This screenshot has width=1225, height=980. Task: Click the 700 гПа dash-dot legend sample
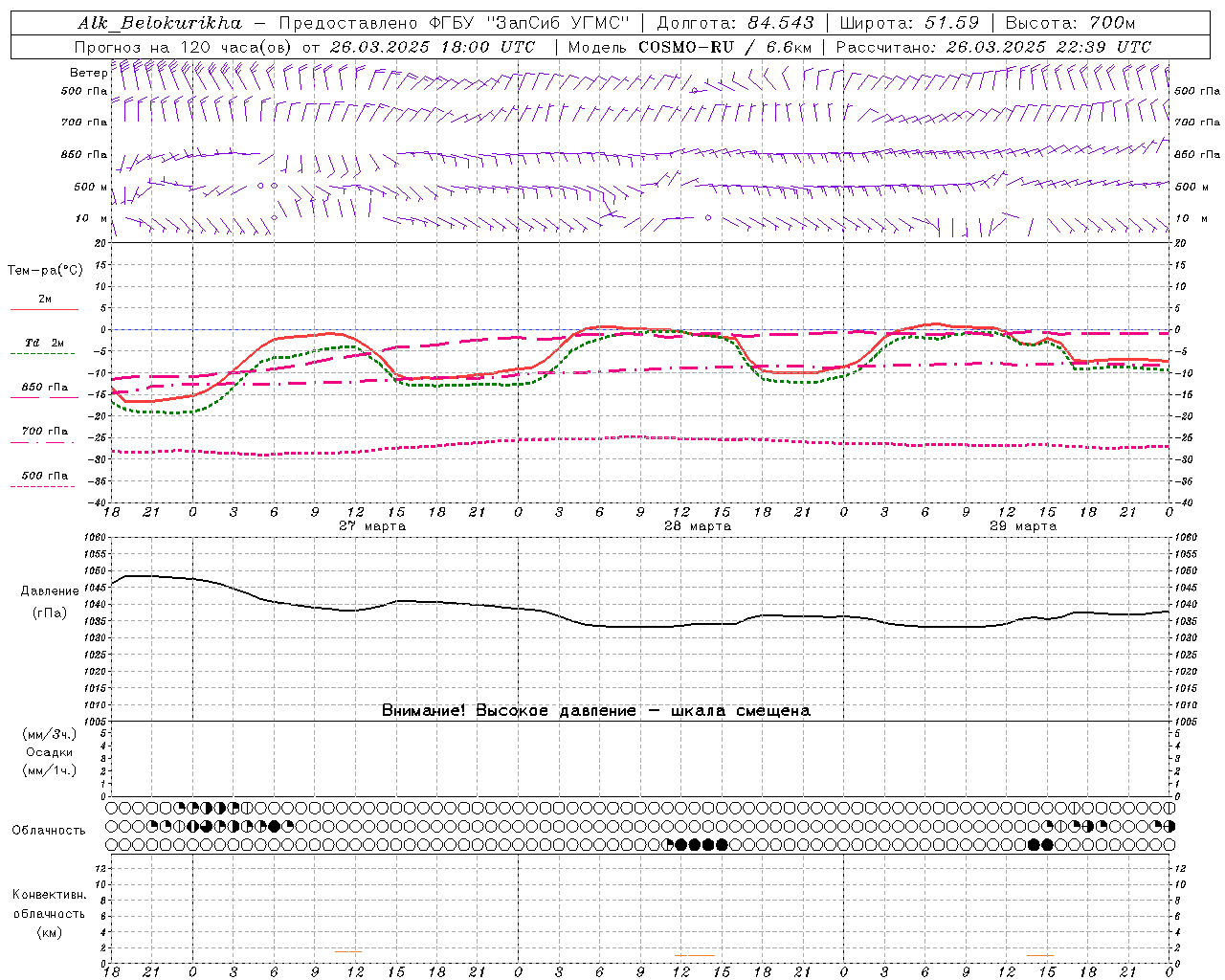tap(43, 442)
